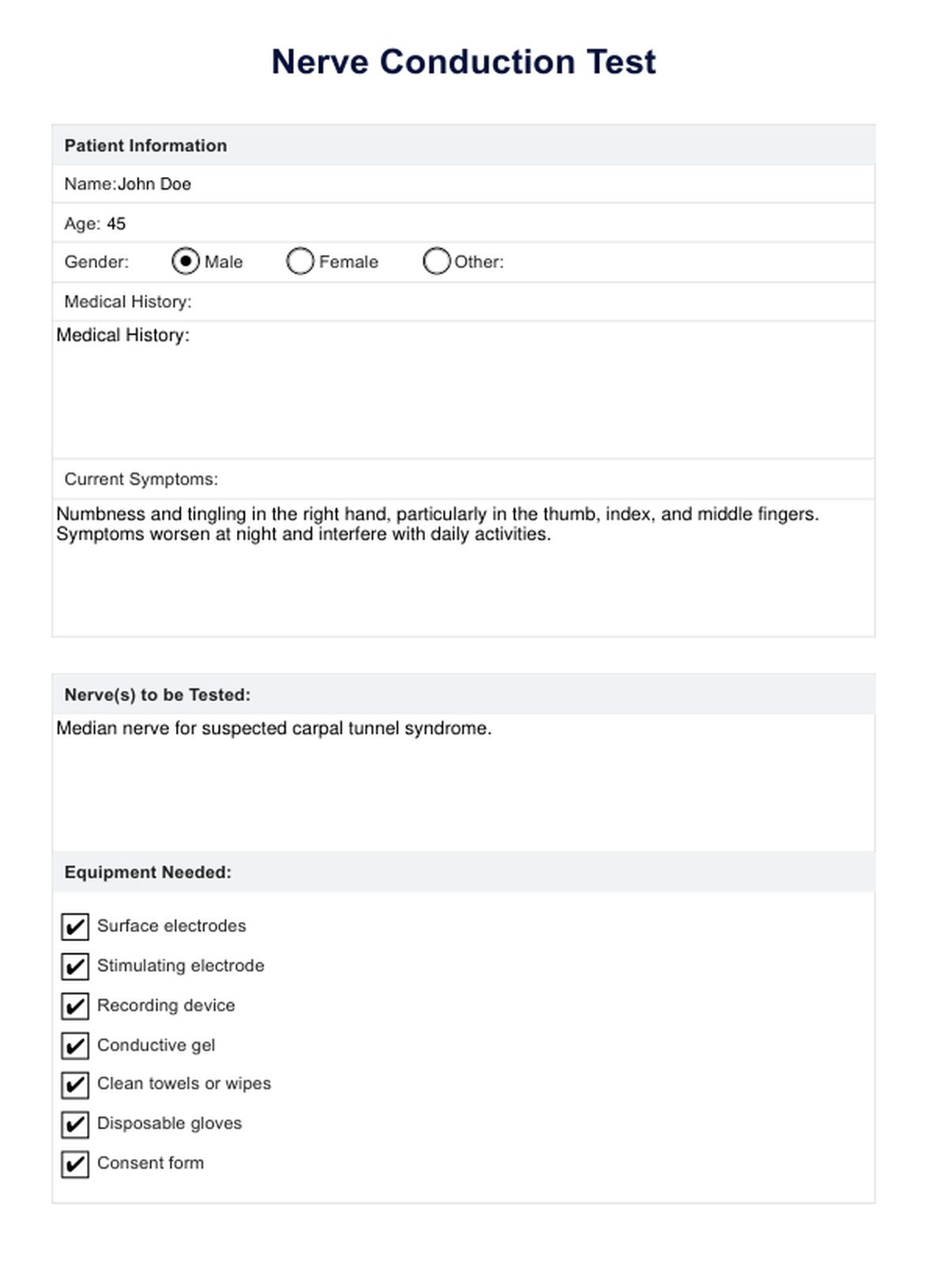929x1288 pixels.
Task: Toggle the Stimulating electrode checkbox
Action: [x=75, y=966]
